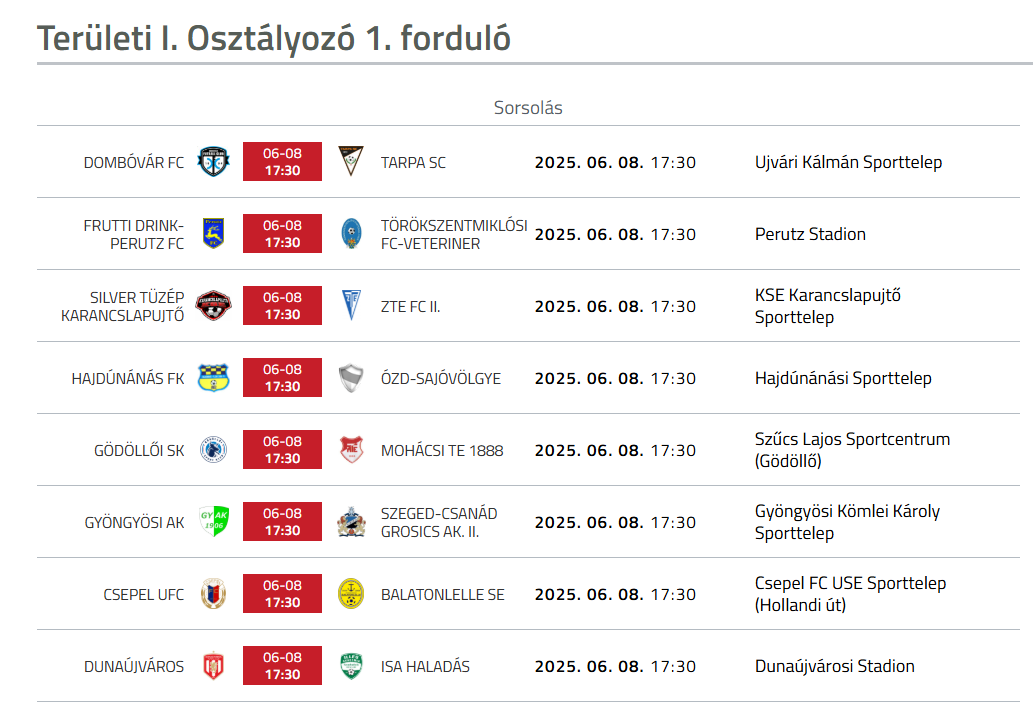Open the Frutti Drink-Perutz FC crest
The image size is (1033, 706).
point(213,233)
